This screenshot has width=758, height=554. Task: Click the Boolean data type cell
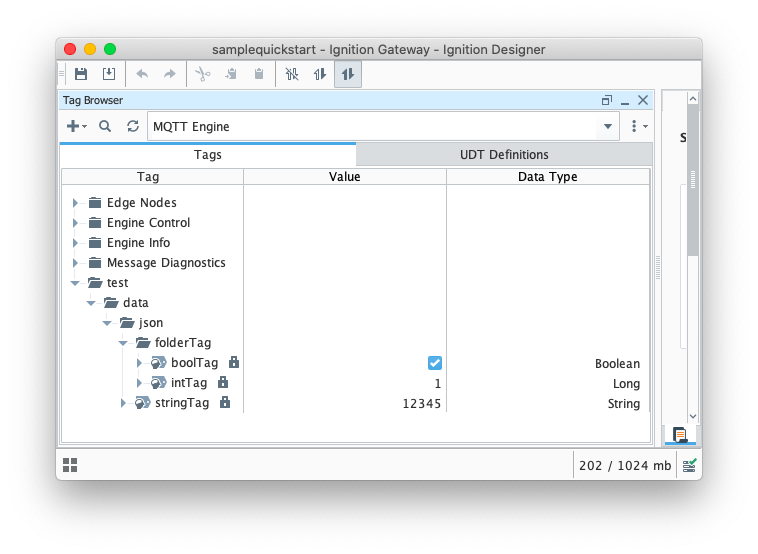617,364
